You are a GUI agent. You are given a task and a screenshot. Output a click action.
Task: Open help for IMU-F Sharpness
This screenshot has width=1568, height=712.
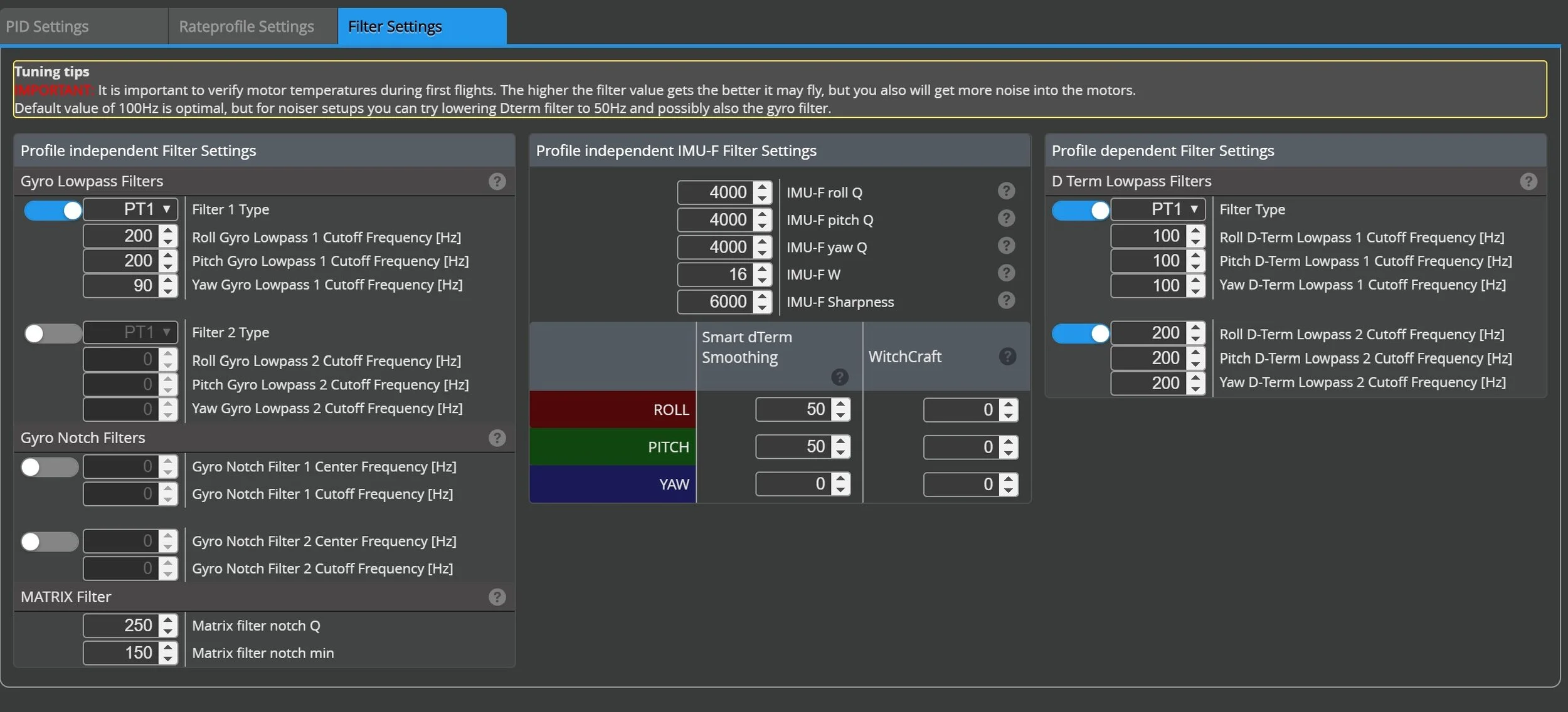coord(1006,301)
